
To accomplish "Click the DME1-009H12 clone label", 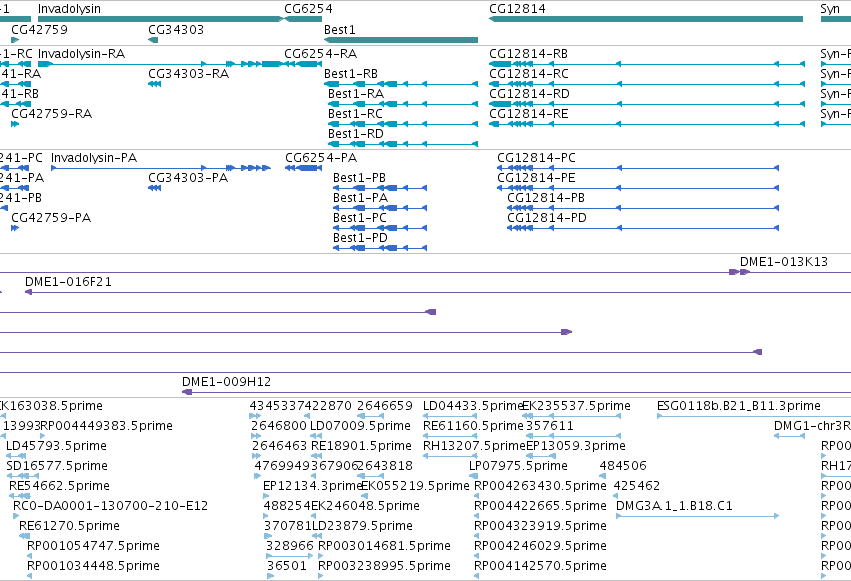I will click(x=226, y=382).
